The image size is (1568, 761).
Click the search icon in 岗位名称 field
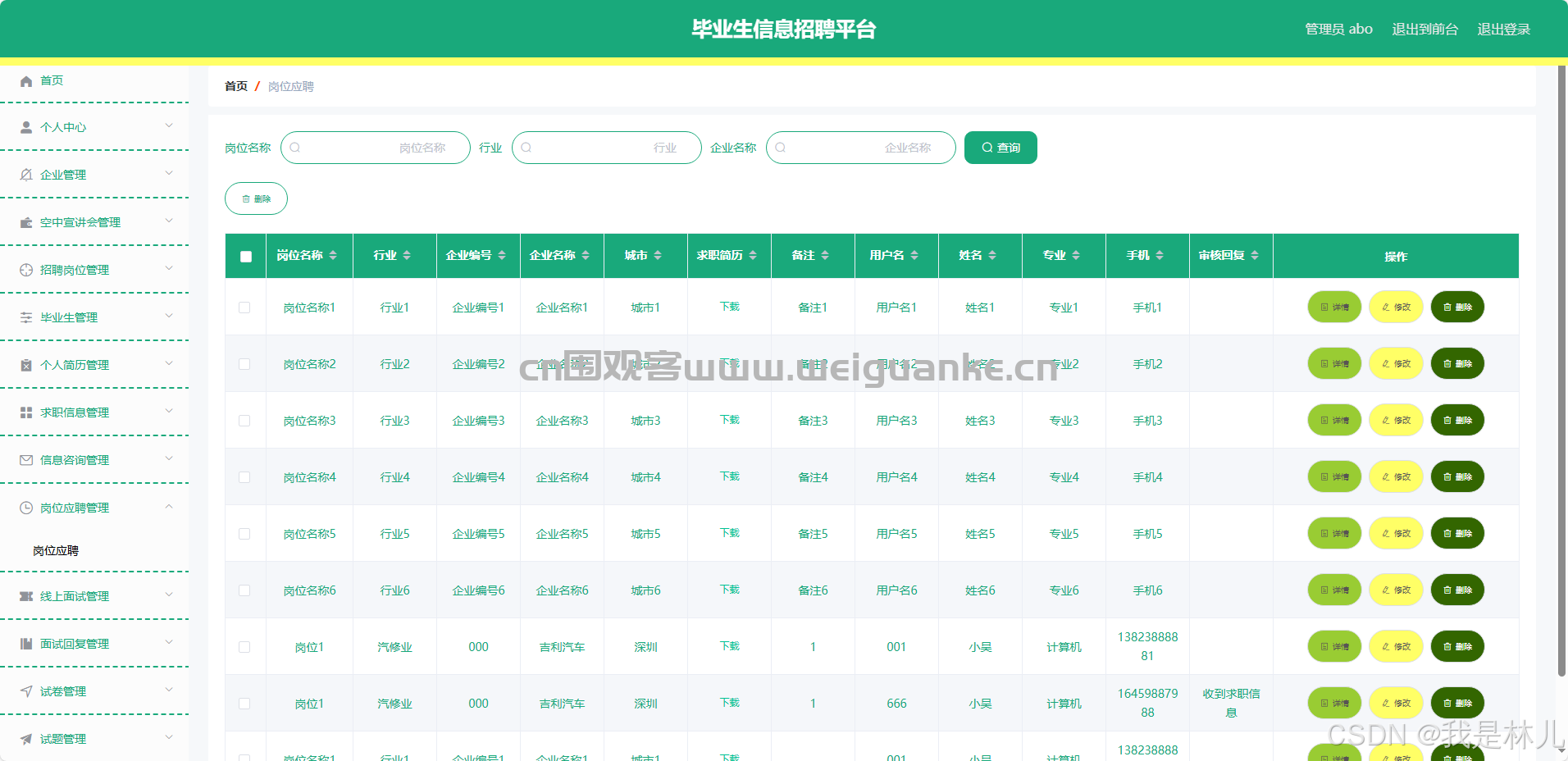coord(295,148)
